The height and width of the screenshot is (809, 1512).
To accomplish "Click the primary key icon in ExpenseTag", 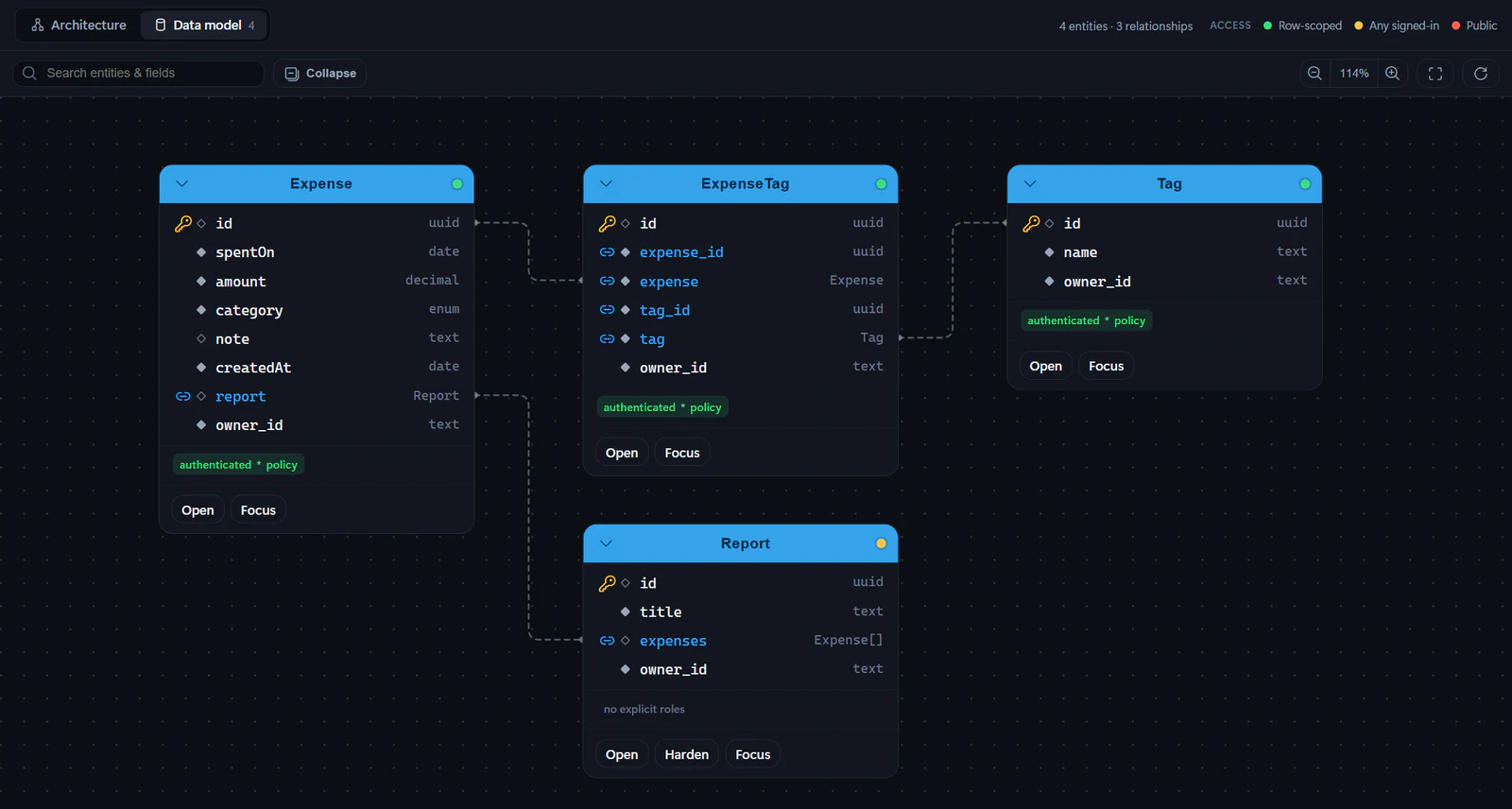I will click(x=608, y=223).
